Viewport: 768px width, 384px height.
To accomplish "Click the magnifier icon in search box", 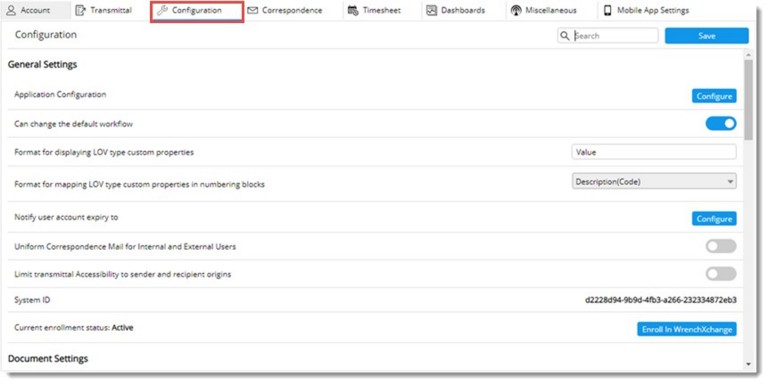I will coord(565,36).
